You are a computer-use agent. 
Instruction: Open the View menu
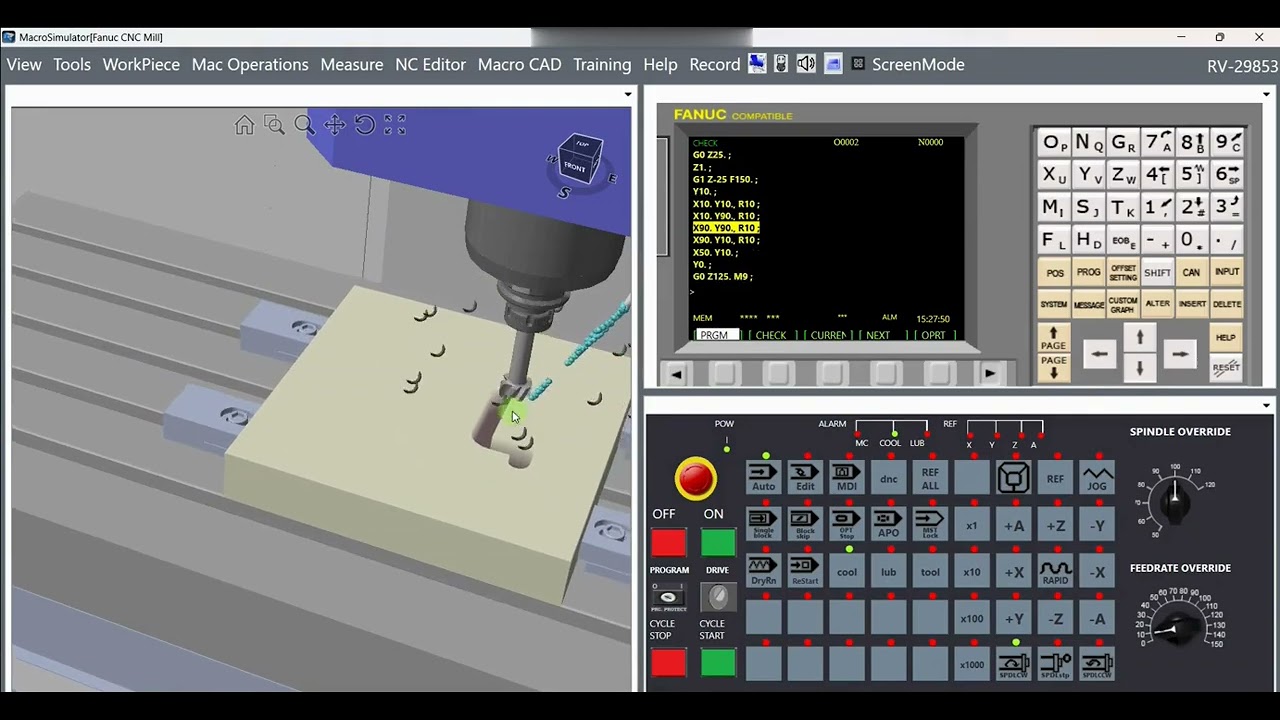[x=24, y=64]
